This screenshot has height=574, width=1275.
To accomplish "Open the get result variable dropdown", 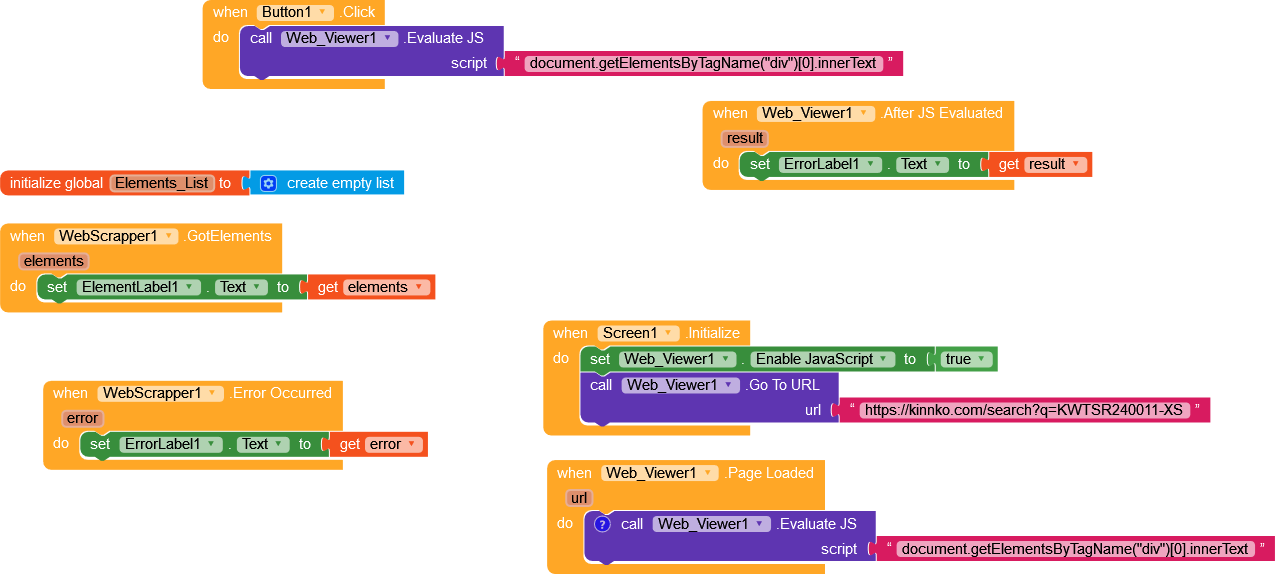I will coord(1057,164).
